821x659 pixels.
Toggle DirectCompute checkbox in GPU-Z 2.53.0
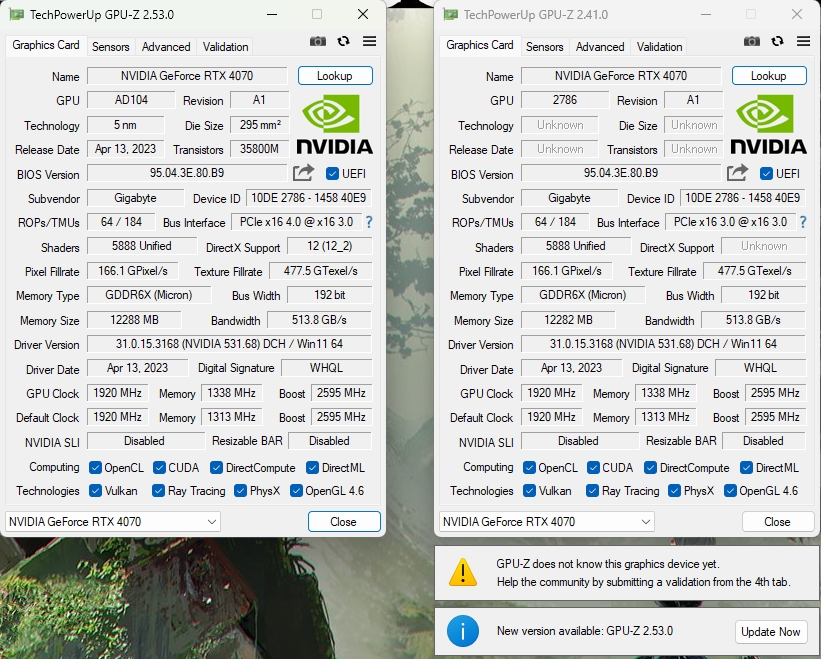pyautogui.click(x=216, y=467)
